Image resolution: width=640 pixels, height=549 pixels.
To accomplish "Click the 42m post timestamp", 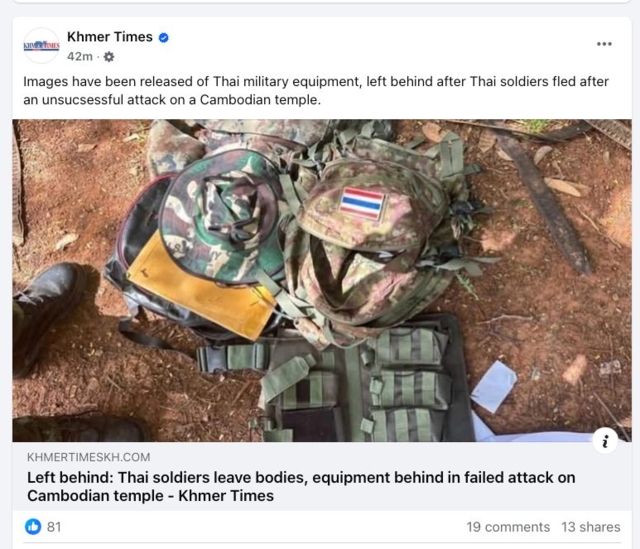I will [x=80, y=56].
